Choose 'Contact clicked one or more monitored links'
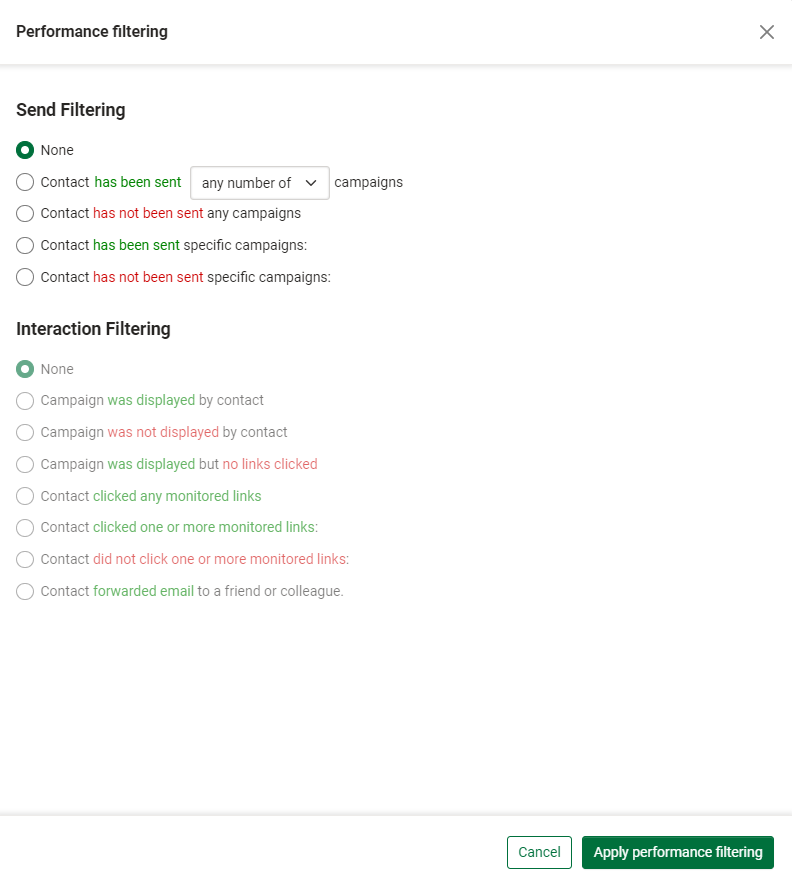 pyautogui.click(x=25, y=527)
